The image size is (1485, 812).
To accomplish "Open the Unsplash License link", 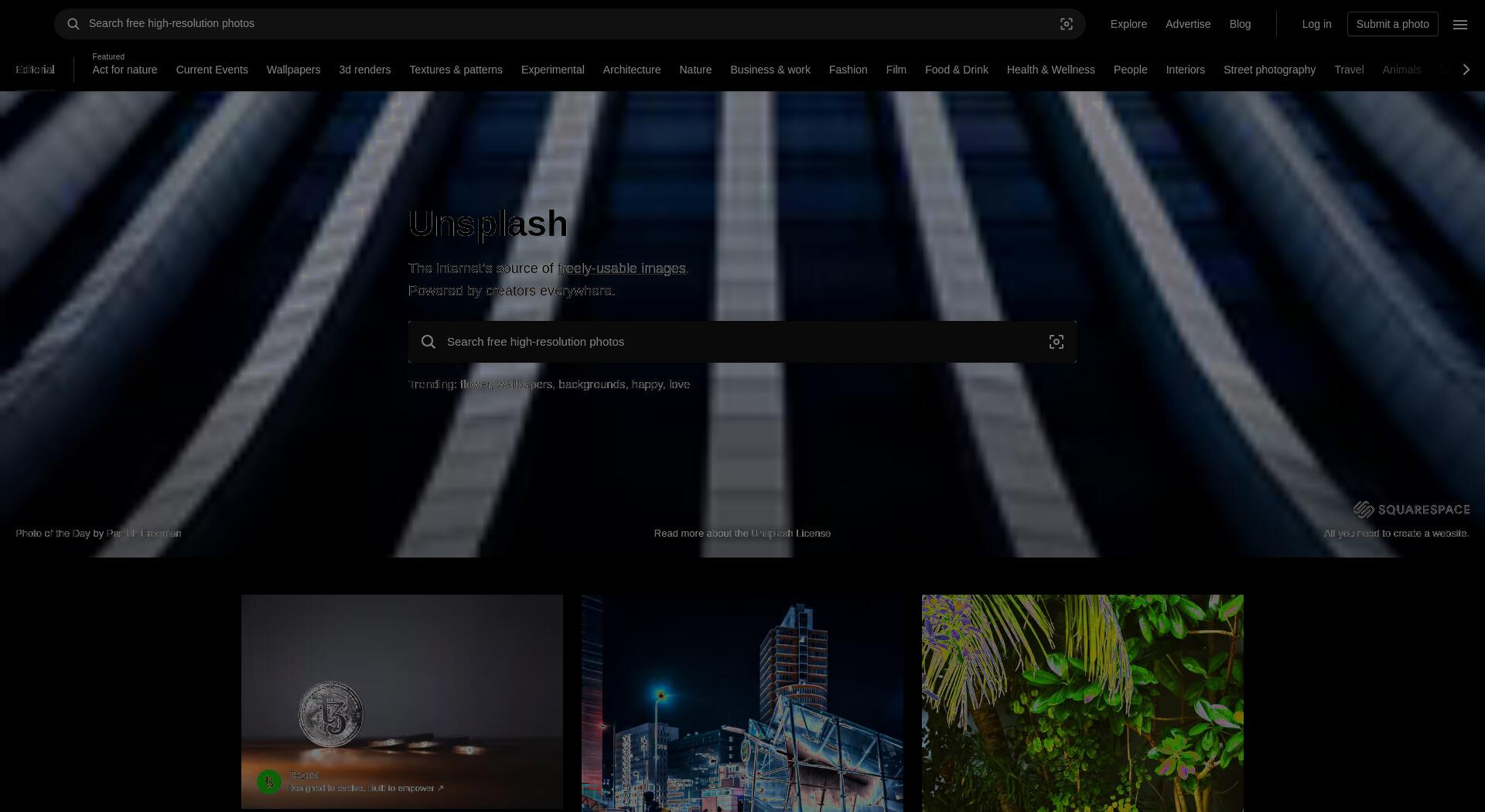I will (790, 534).
